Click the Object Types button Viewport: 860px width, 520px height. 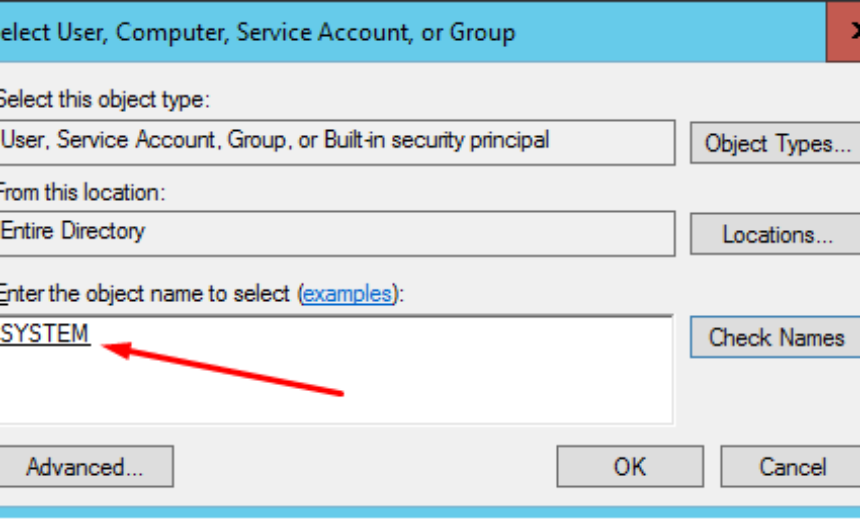(777, 143)
